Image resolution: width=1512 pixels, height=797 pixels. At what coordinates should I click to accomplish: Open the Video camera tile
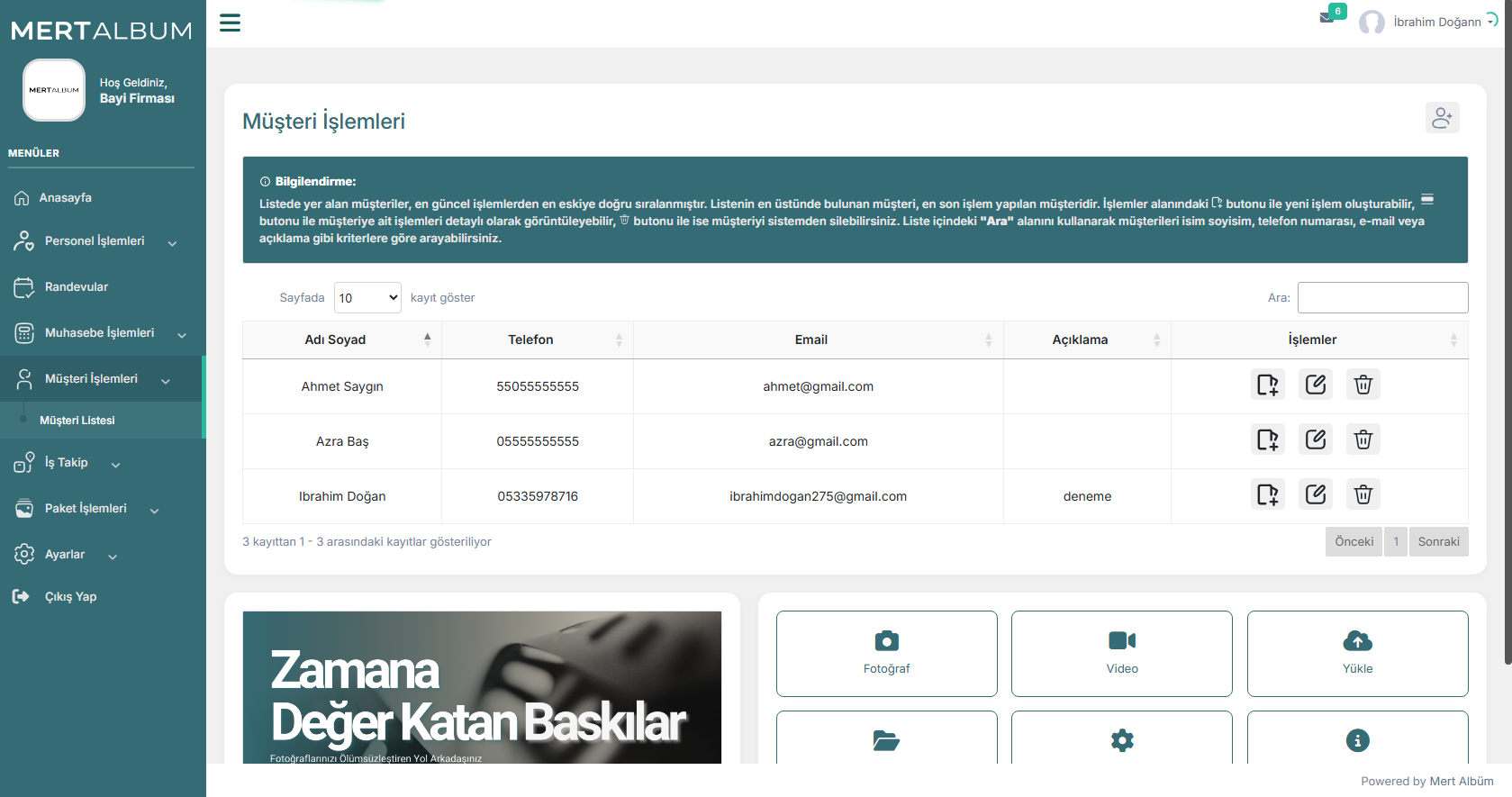click(1121, 653)
